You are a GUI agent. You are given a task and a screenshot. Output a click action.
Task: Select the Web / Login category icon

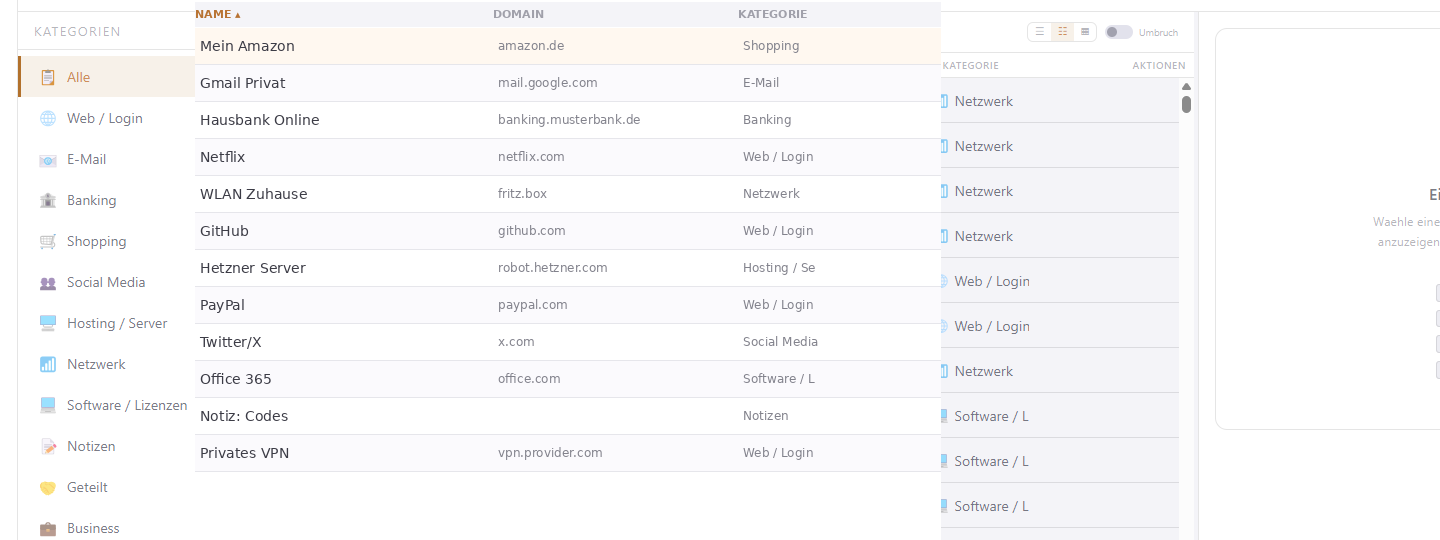click(x=48, y=118)
